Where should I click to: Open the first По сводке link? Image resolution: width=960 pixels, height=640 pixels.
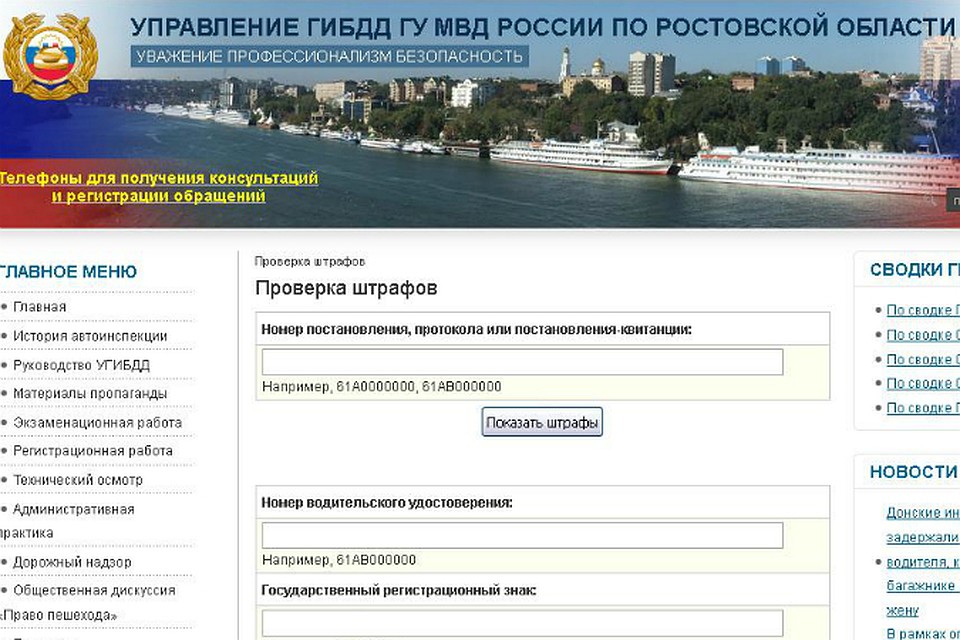923,311
